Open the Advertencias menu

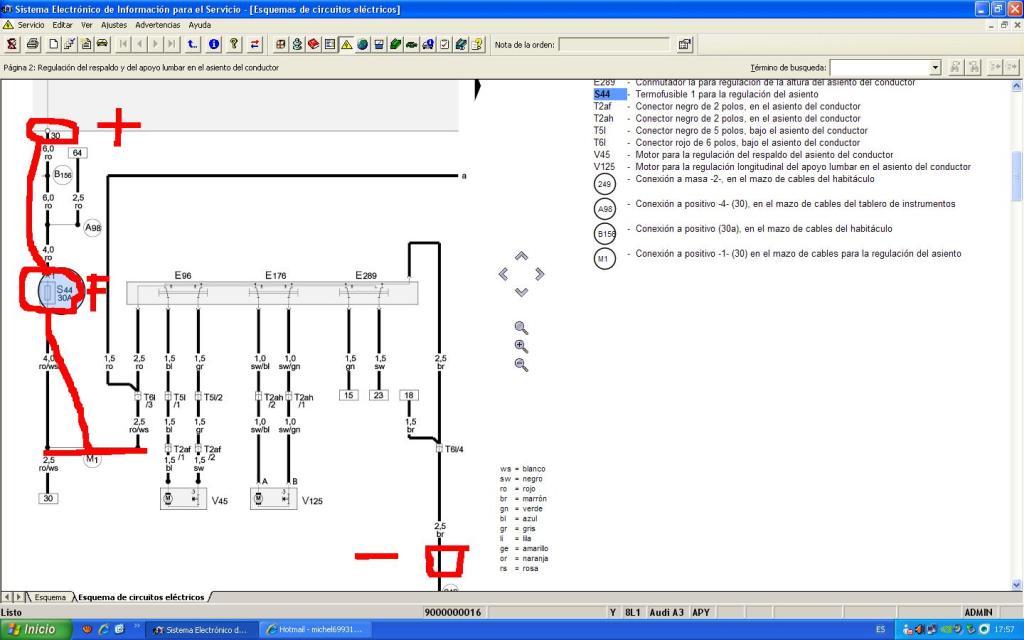(x=157, y=24)
